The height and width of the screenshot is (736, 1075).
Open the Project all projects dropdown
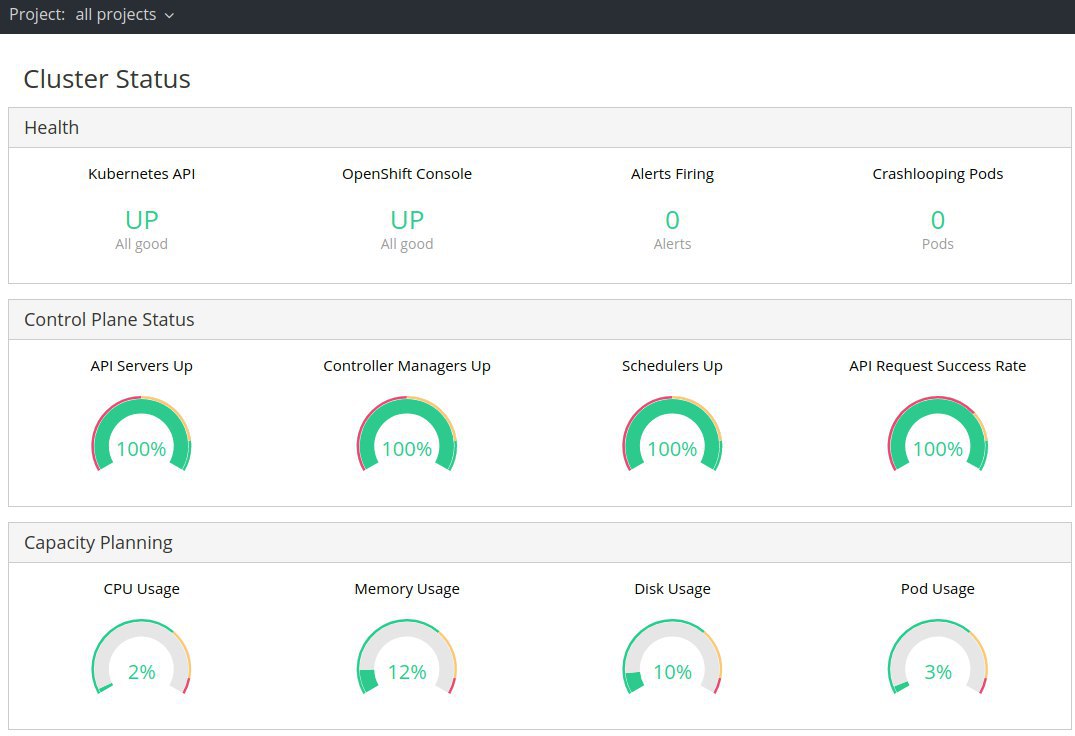(x=91, y=14)
